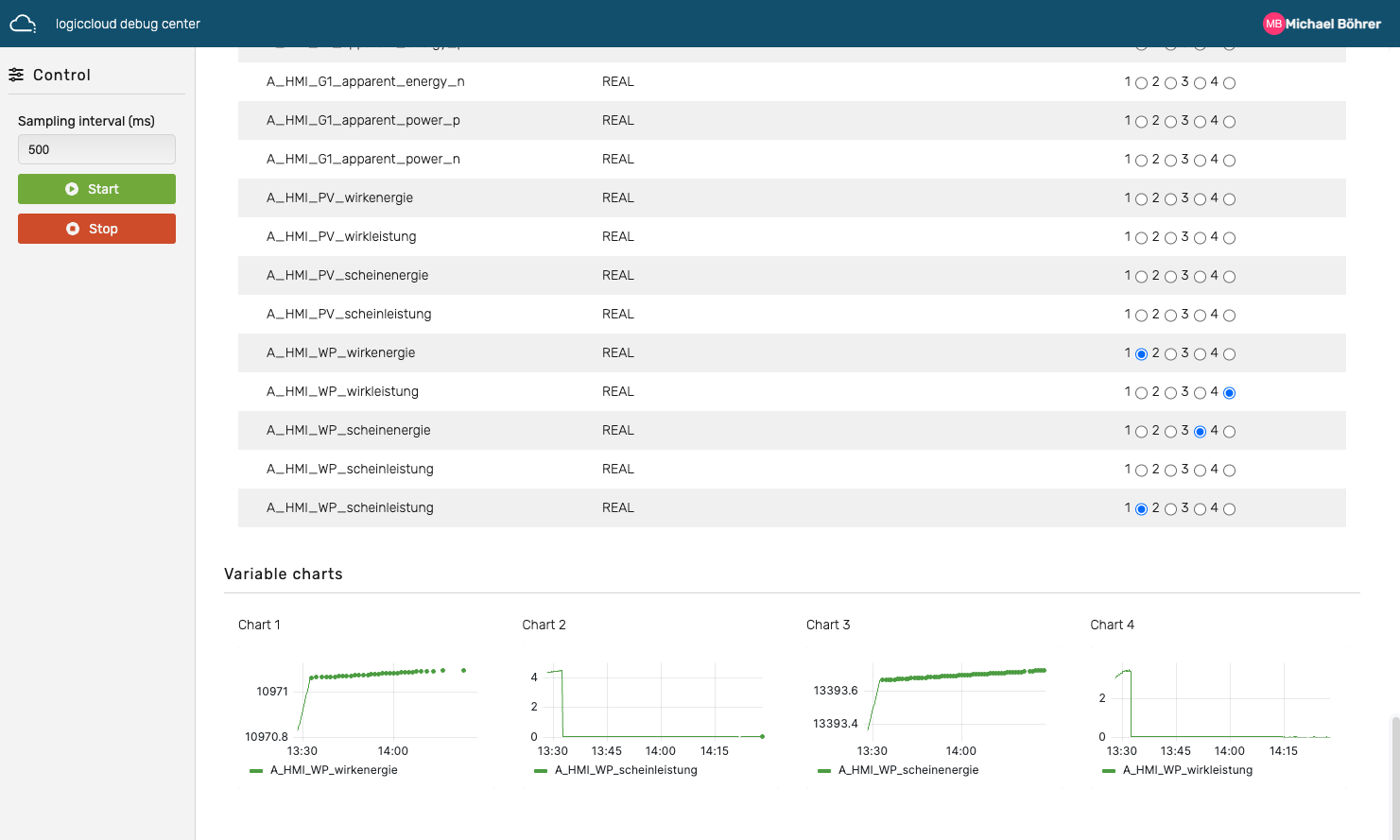Select chart 3 radio for A_HMI_G1_apparent_energy_n
This screenshot has height=840, width=1400.
1200,83
